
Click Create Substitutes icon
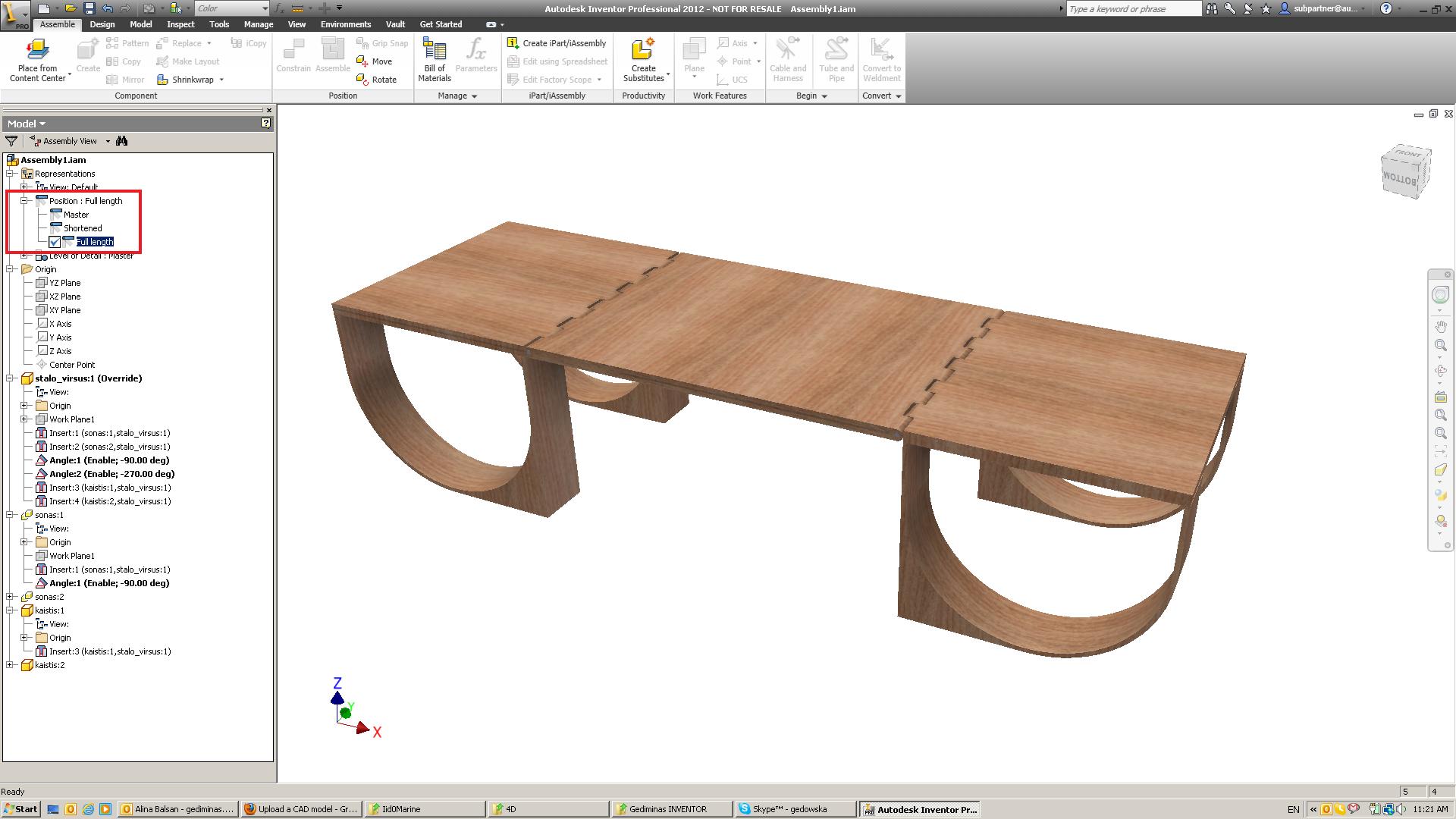[642, 51]
